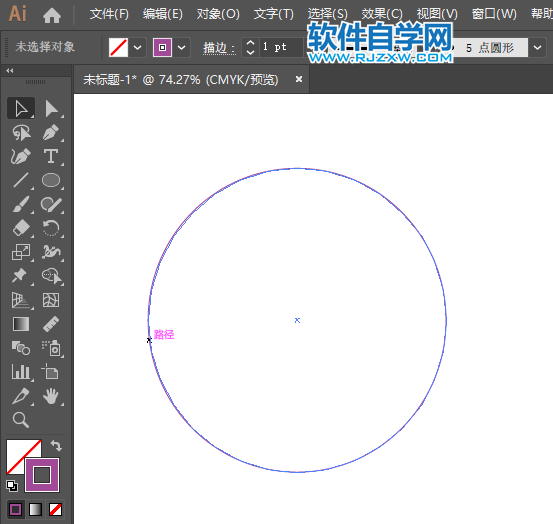
Task: Select the Ellipse tool
Action: (51, 180)
